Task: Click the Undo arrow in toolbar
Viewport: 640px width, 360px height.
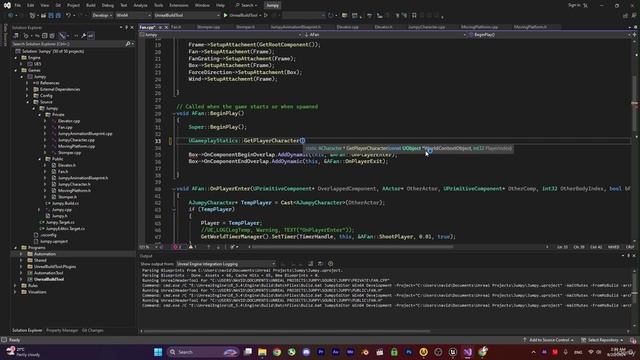Action: click(x=68, y=16)
